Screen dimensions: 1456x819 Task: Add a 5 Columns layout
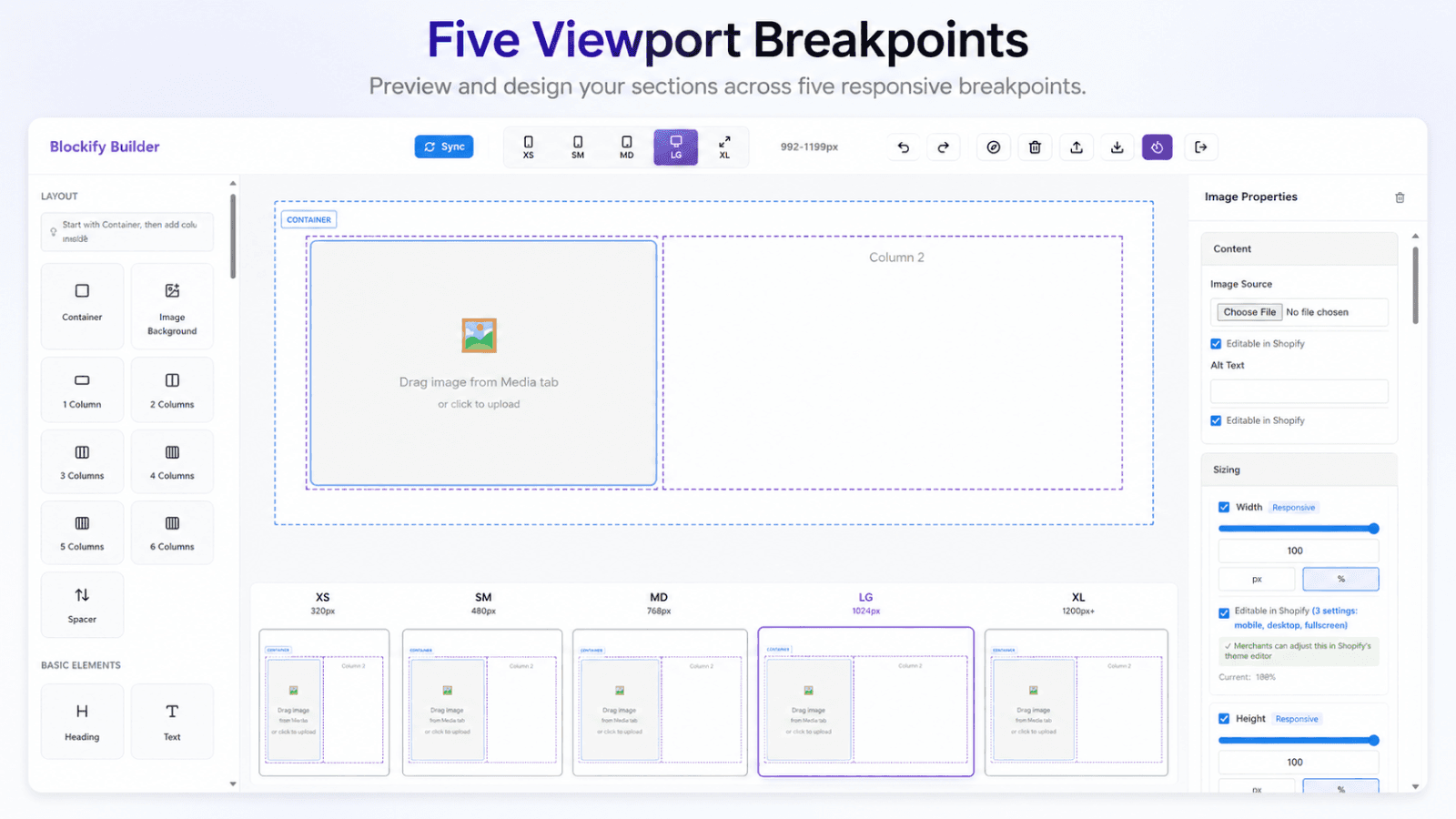click(x=82, y=532)
